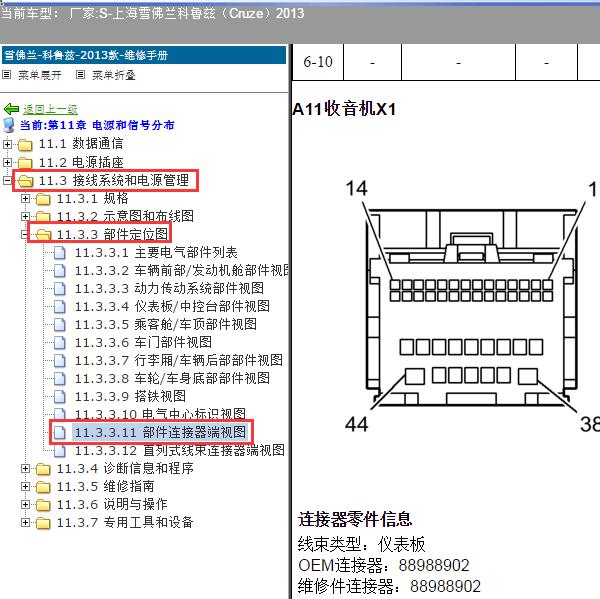Select 11.3 接线系统和电源管理
This screenshot has height=599, width=600.
coord(114,180)
